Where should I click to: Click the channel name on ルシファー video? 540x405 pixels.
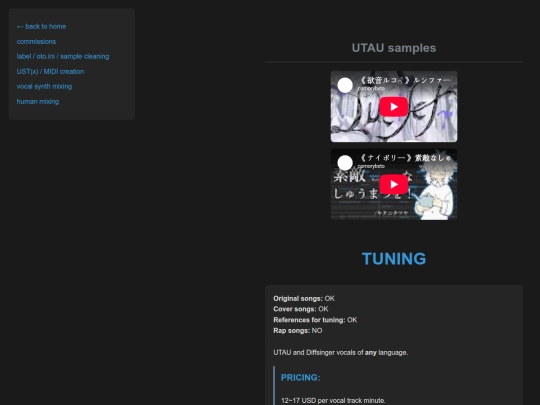click(x=371, y=89)
